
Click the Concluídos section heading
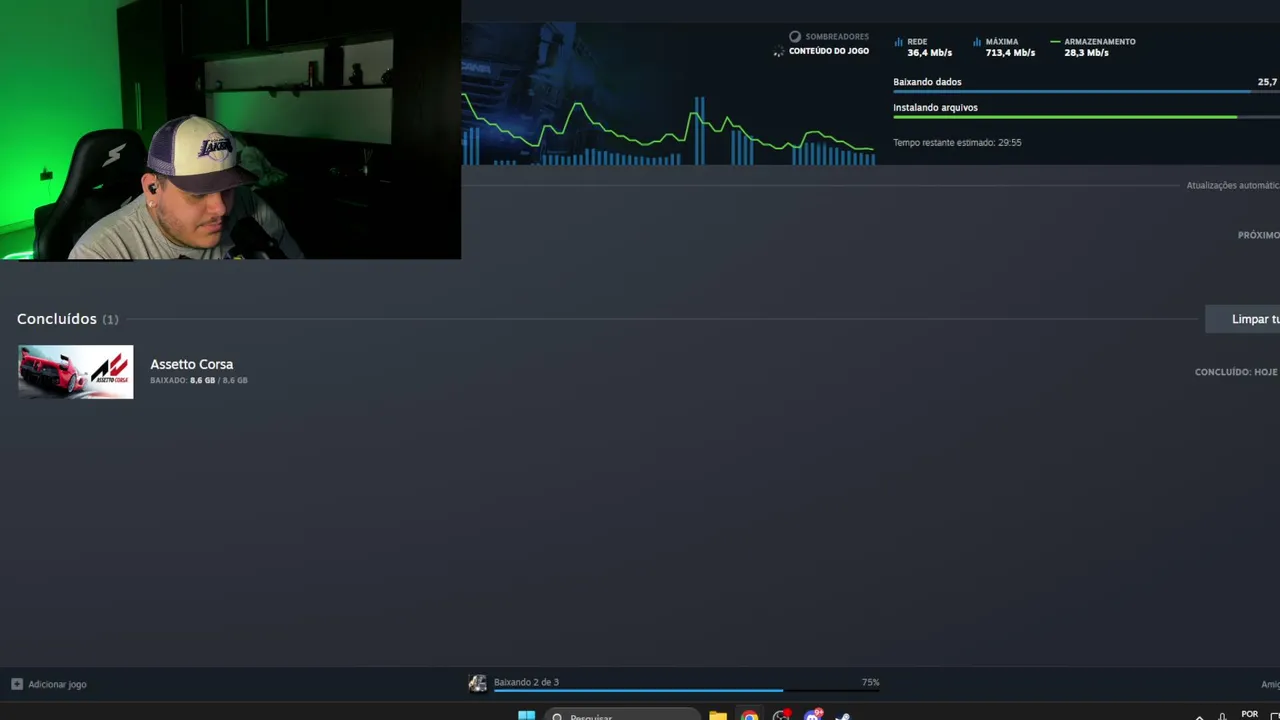[57, 319]
